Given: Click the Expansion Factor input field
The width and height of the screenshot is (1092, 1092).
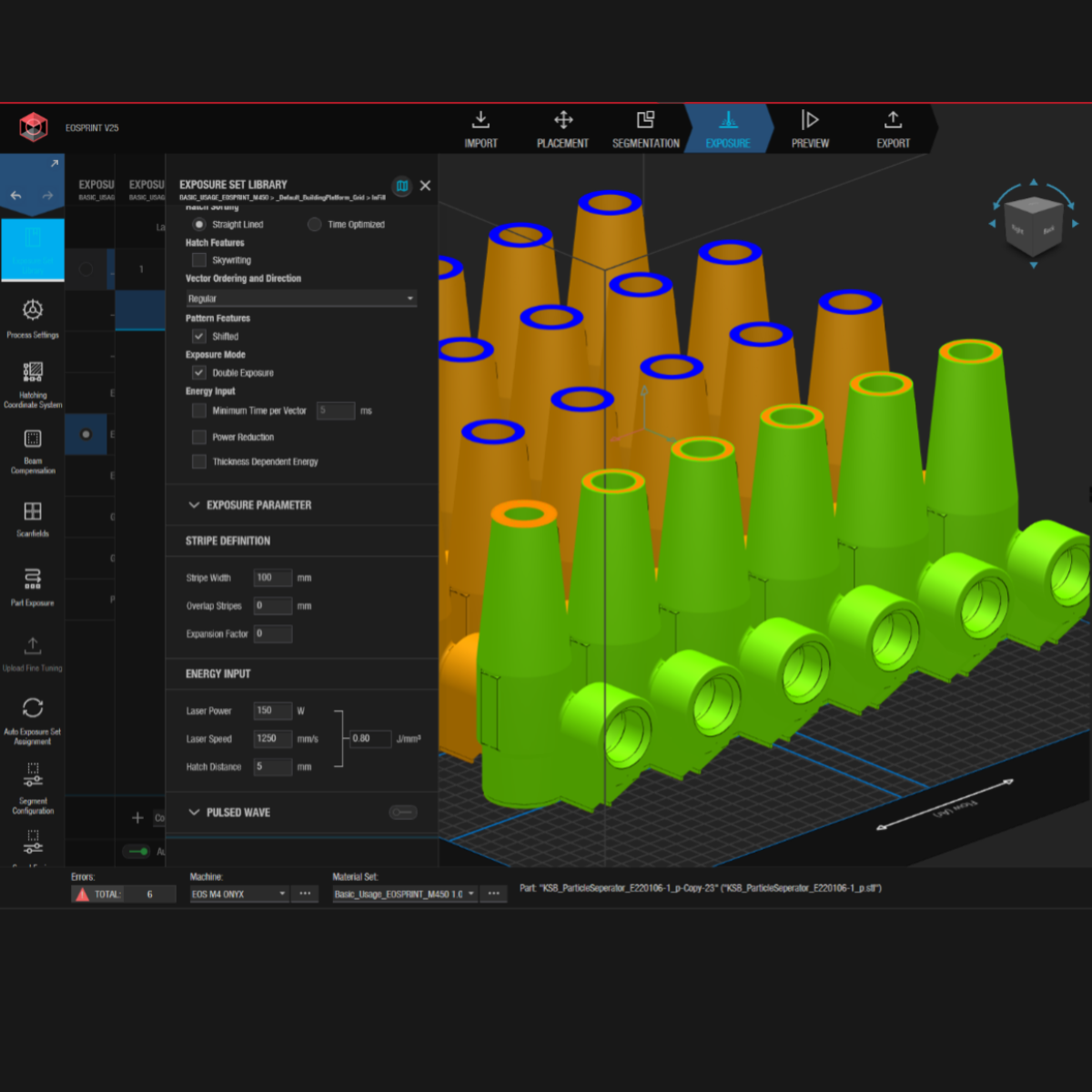Looking at the screenshot, I should point(273,634).
